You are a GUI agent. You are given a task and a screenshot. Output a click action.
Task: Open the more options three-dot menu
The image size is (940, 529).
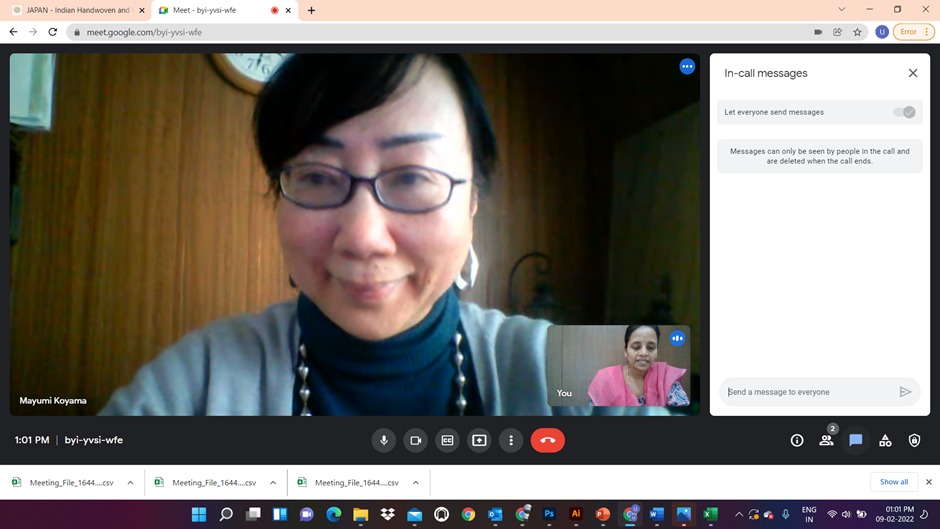pyautogui.click(x=511, y=440)
